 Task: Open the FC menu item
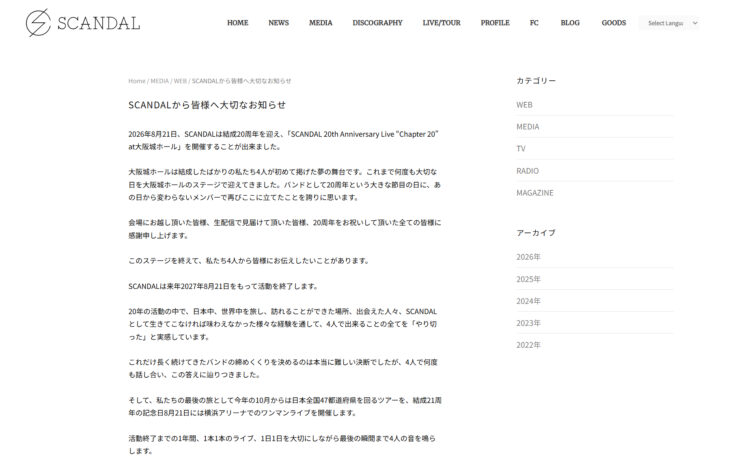click(x=534, y=23)
